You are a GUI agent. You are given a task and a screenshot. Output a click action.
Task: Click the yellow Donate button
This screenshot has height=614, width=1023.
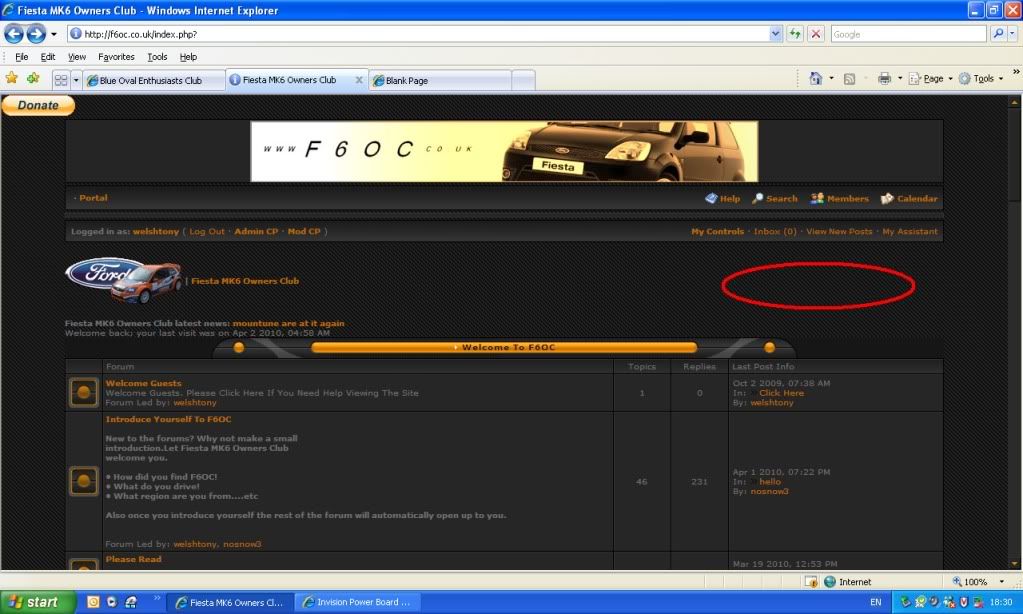pyautogui.click(x=38, y=105)
